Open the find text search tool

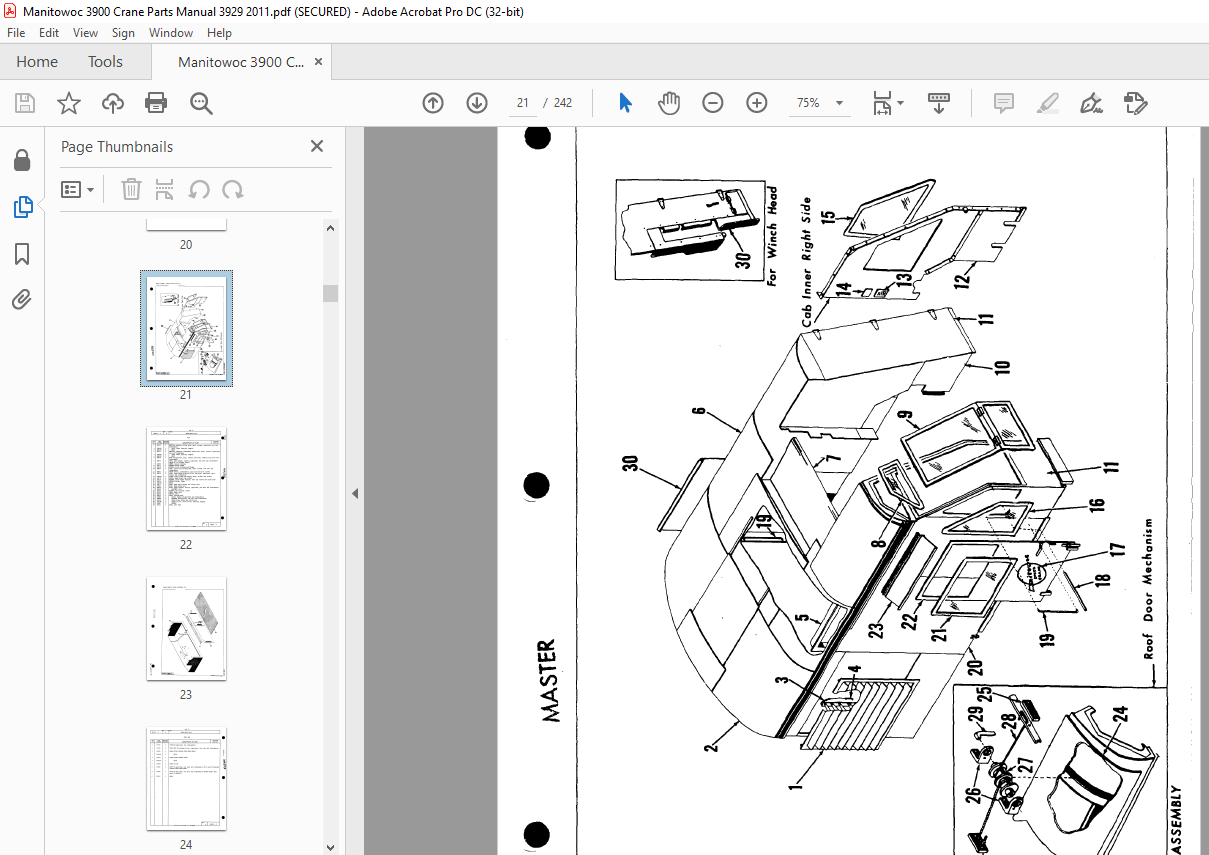pos(201,103)
